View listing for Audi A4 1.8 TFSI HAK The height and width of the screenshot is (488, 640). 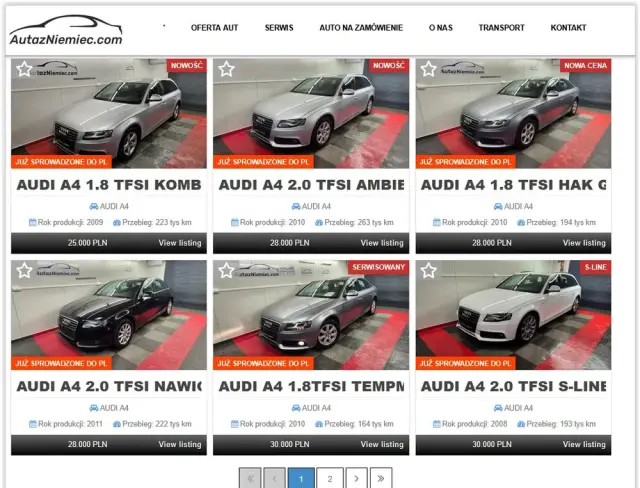(584, 243)
